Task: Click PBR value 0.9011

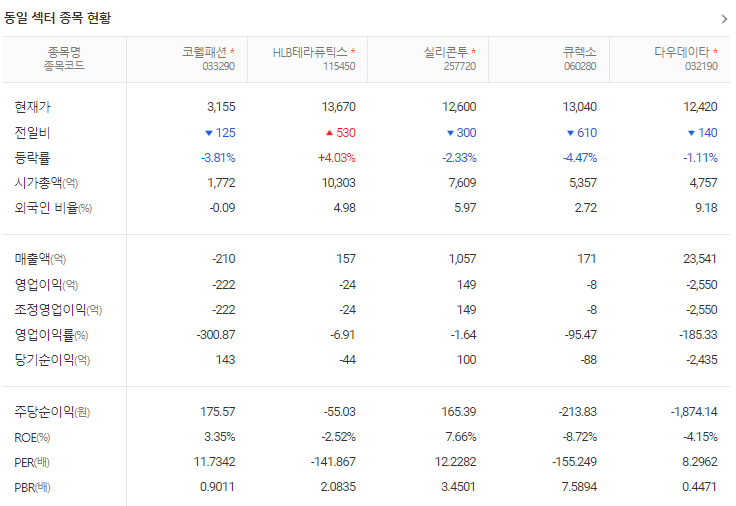Action: point(217,487)
